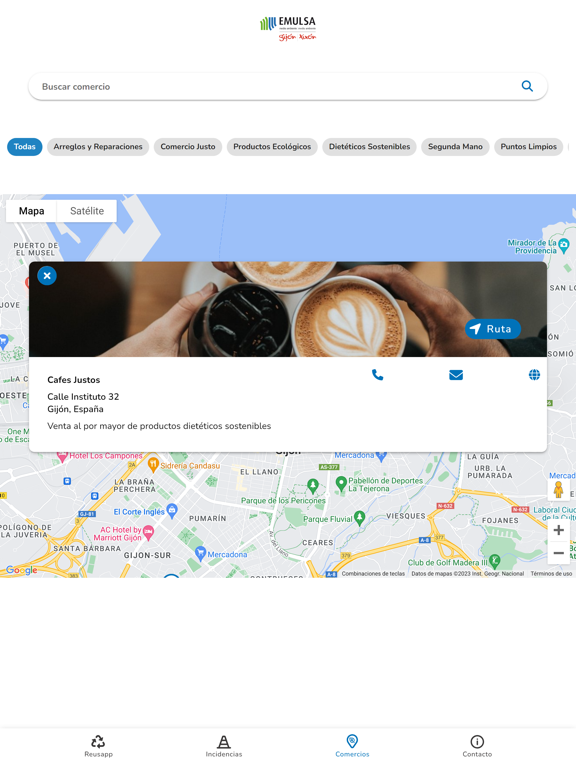
Task: Switch map to Satélite view
Action: tap(87, 211)
